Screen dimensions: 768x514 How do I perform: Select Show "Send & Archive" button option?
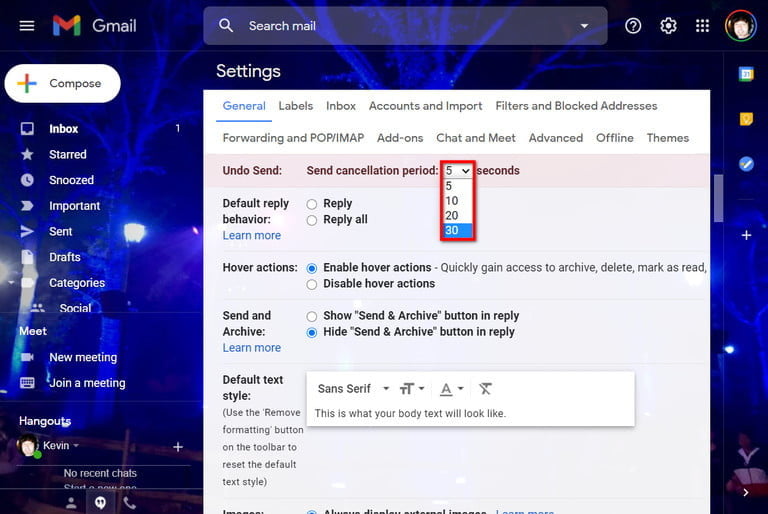coord(312,316)
